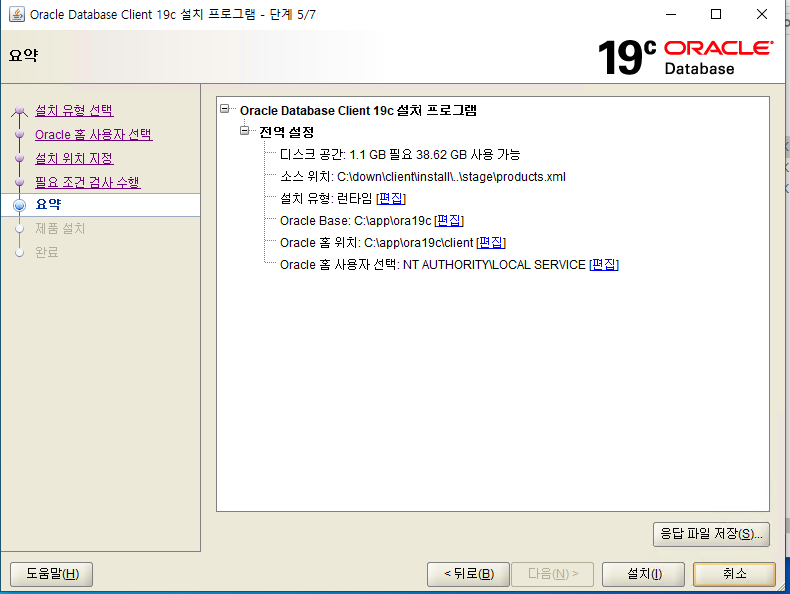
Task: Edit the Oracle Base path
Action: [449, 221]
